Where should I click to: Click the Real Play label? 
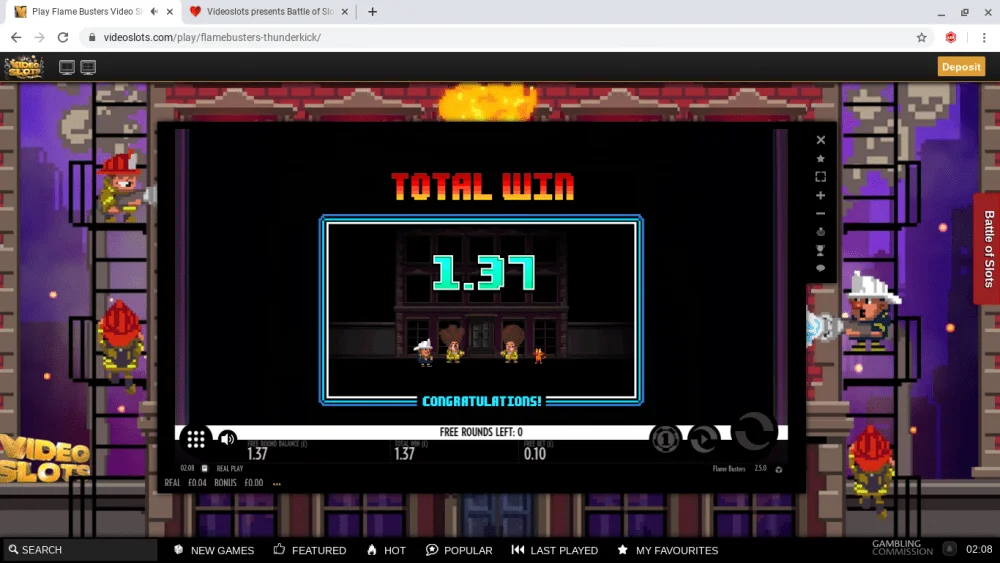pyautogui.click(x=230, y=469)
